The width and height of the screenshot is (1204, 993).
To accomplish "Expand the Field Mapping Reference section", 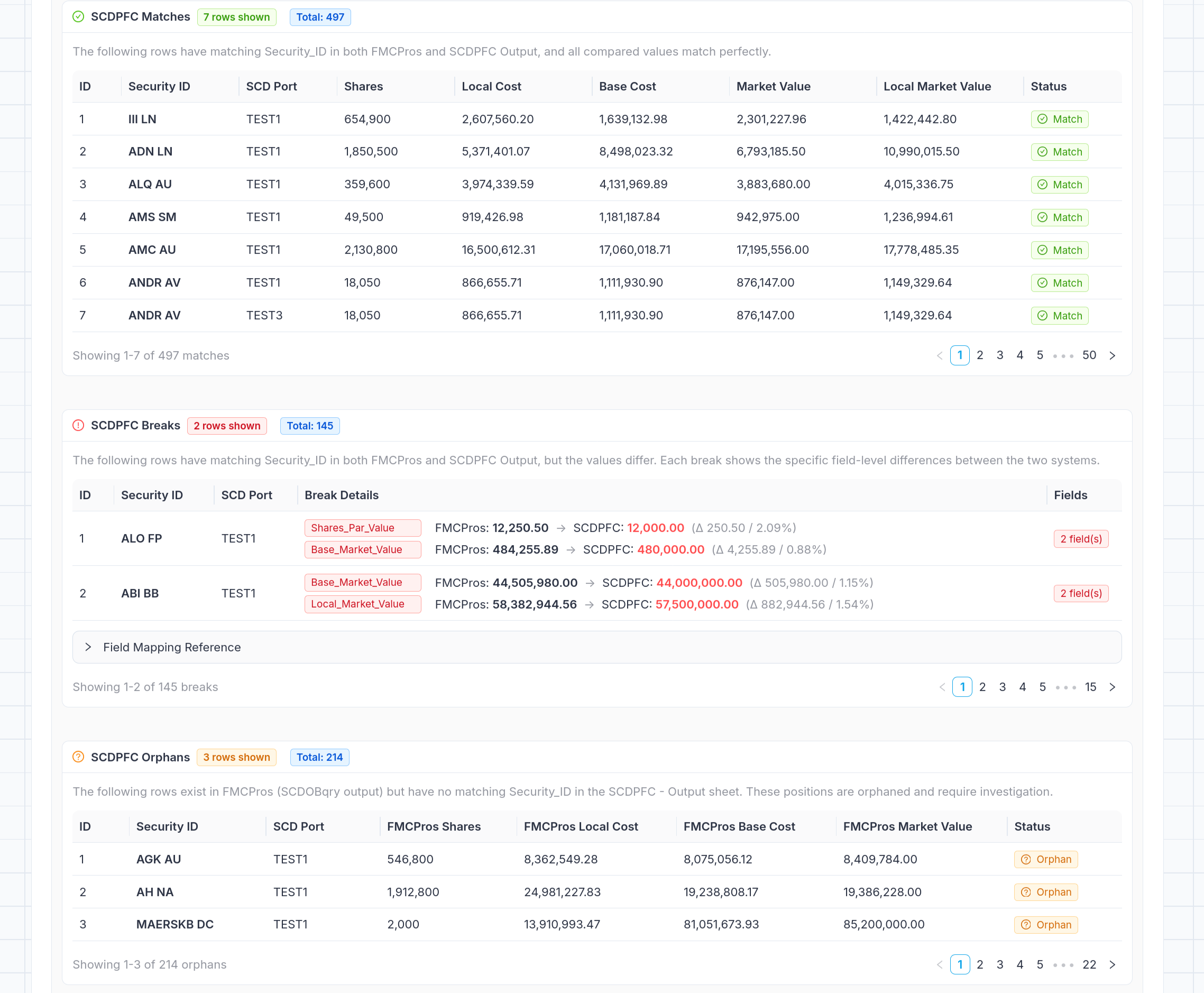I will pos(596,647).
